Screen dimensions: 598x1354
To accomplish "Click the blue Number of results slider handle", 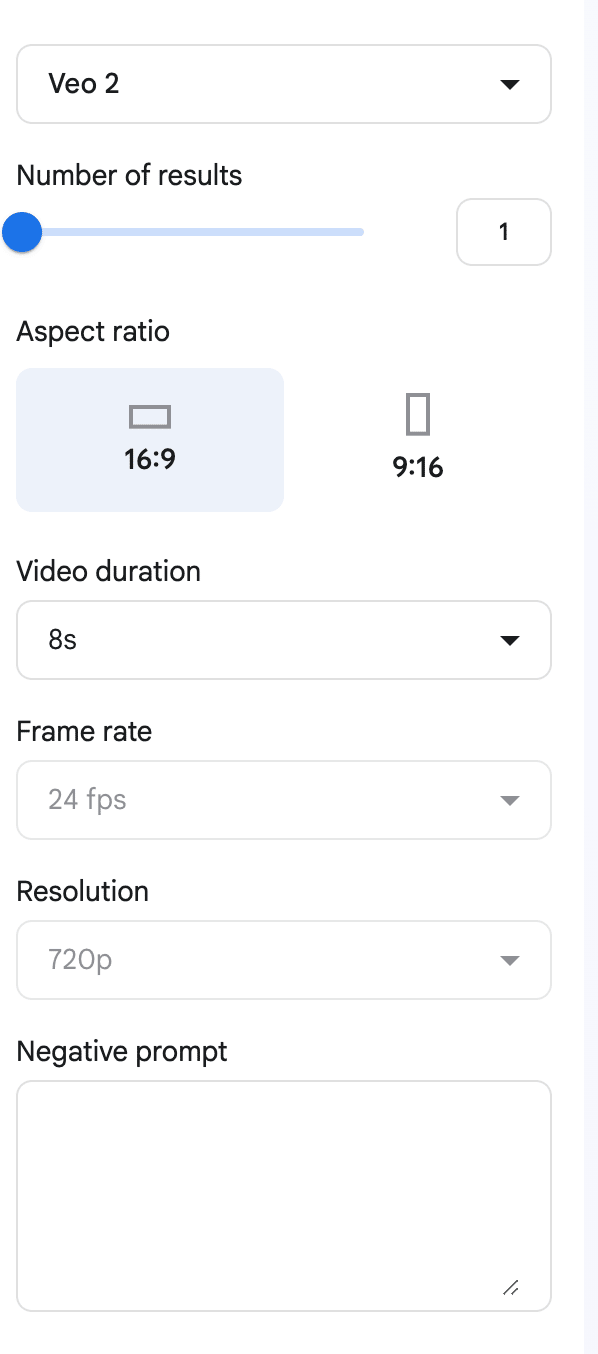I will 21,232.
